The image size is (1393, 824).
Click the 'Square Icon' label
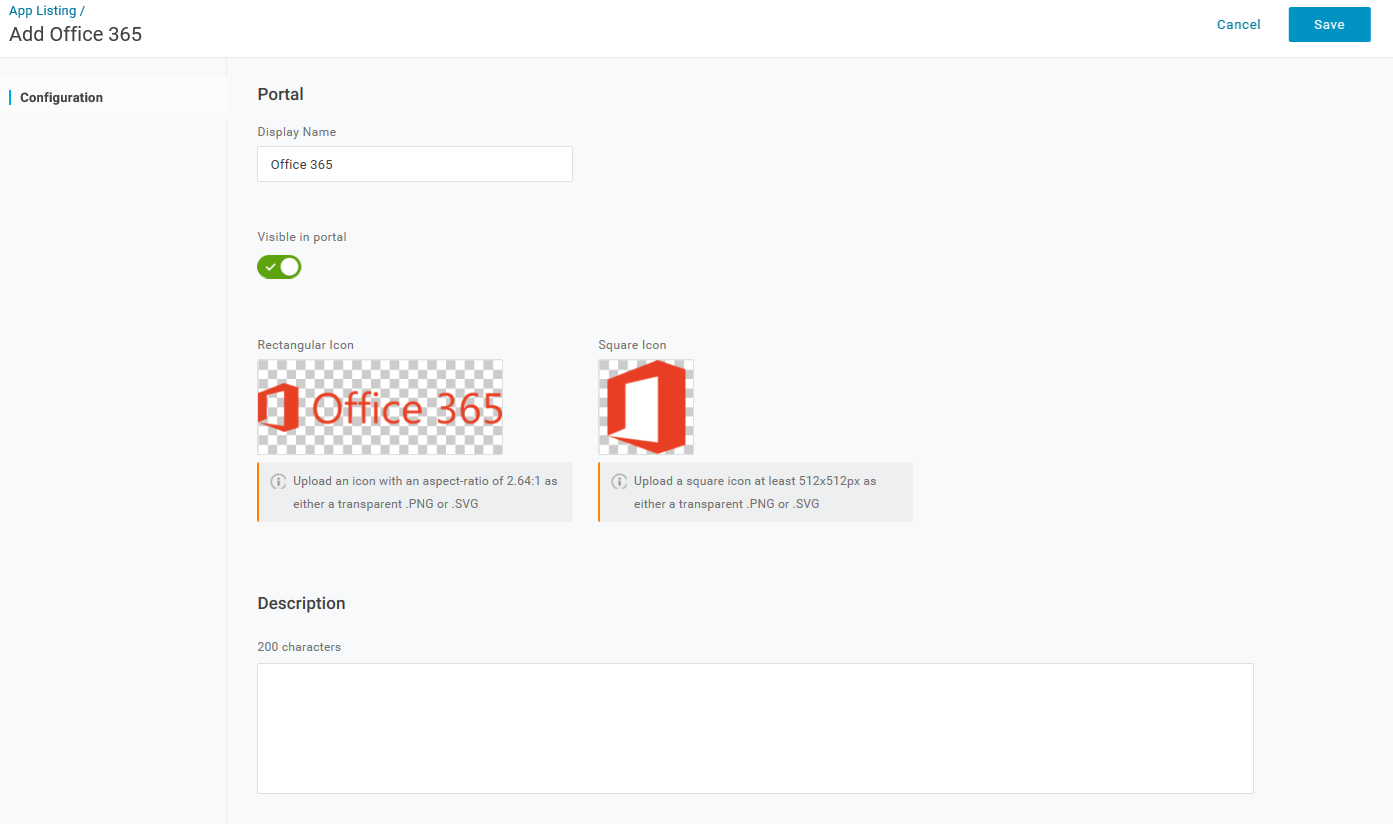(632, 345)
